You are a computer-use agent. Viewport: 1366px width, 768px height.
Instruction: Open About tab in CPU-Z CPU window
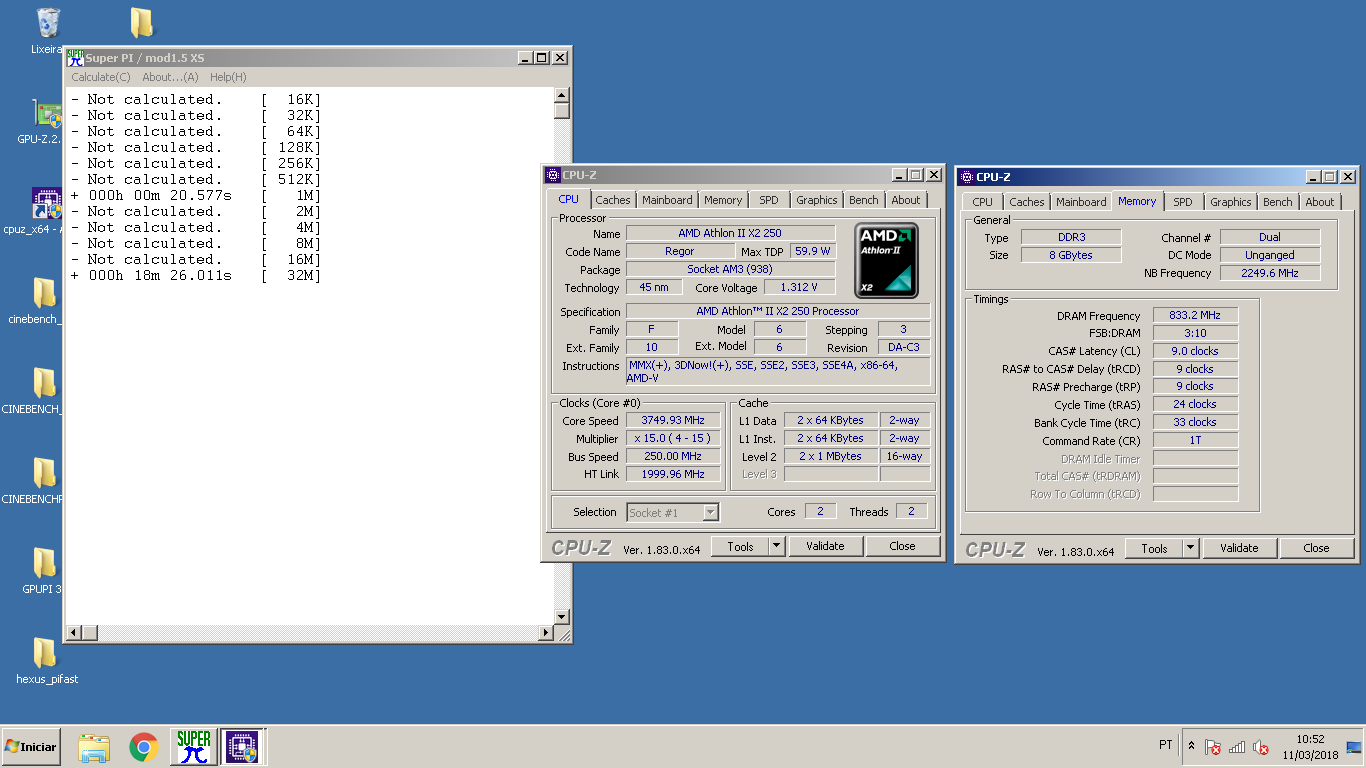tap(906, 200)
